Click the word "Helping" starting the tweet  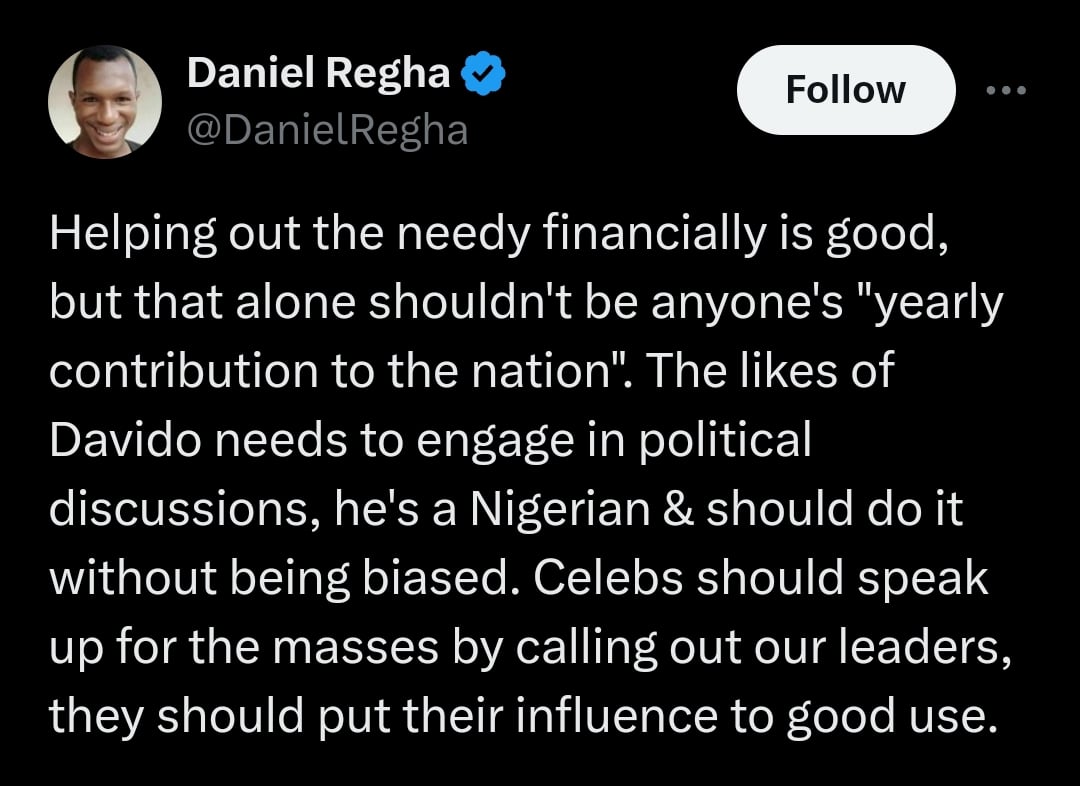coord(120,236)
